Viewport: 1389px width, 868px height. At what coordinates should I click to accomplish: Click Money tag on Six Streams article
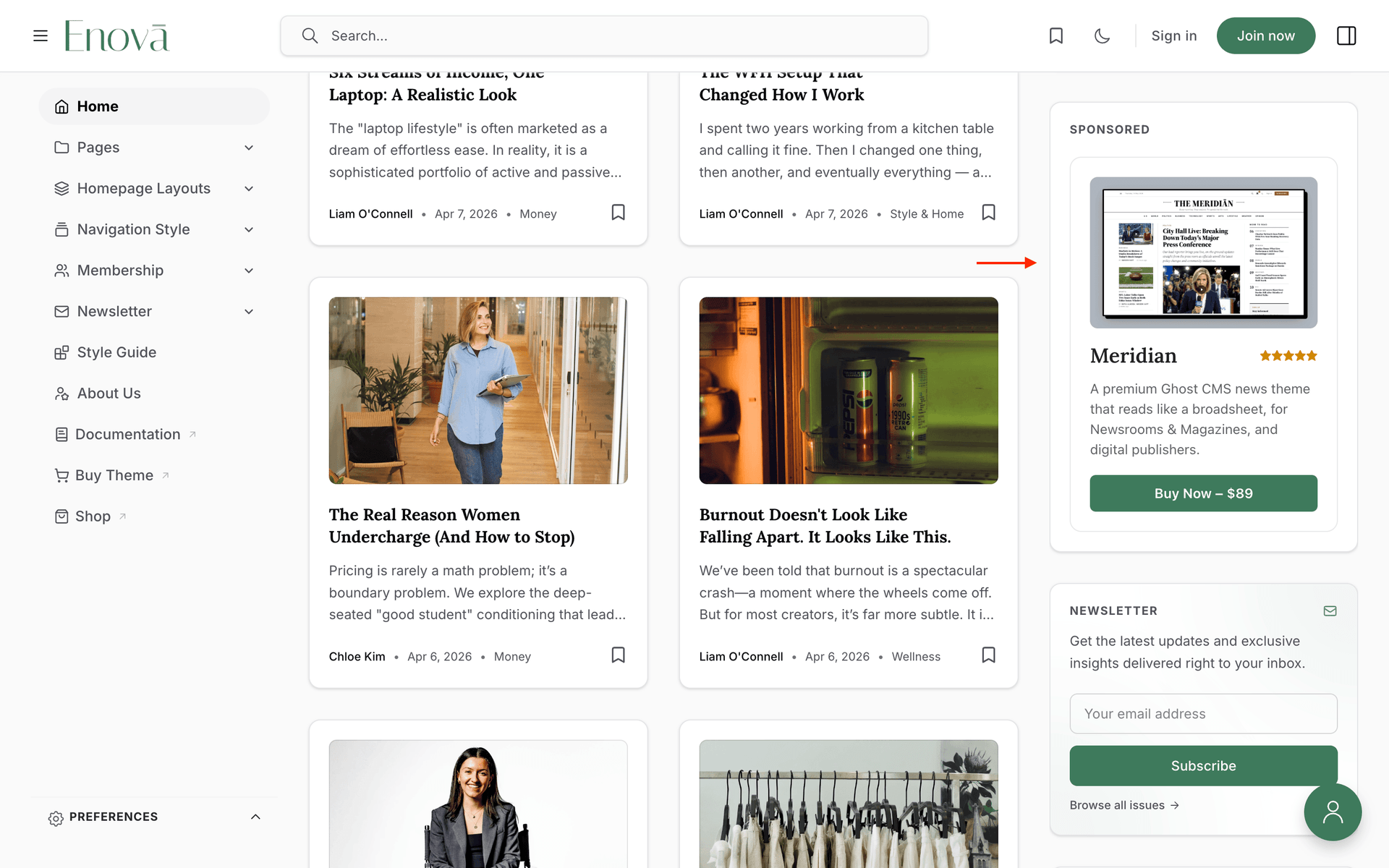coord(538,214)
